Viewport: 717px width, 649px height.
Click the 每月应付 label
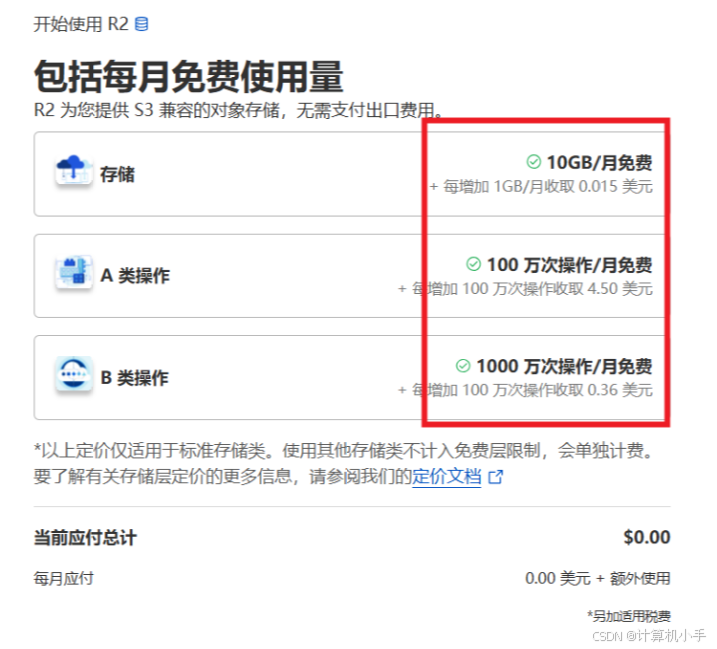click(64, 579)
